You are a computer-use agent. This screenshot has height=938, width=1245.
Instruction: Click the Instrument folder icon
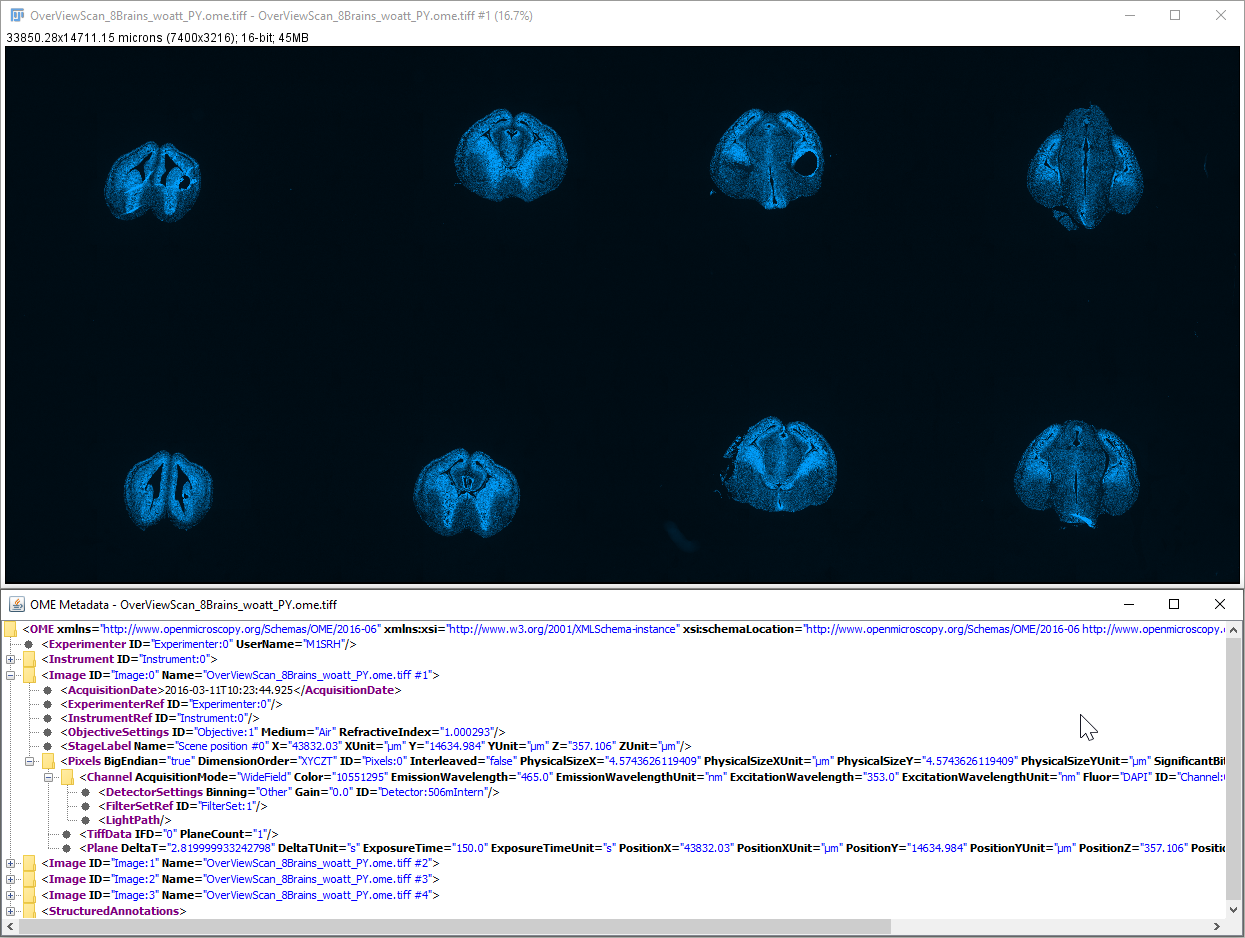click(29, 659)
